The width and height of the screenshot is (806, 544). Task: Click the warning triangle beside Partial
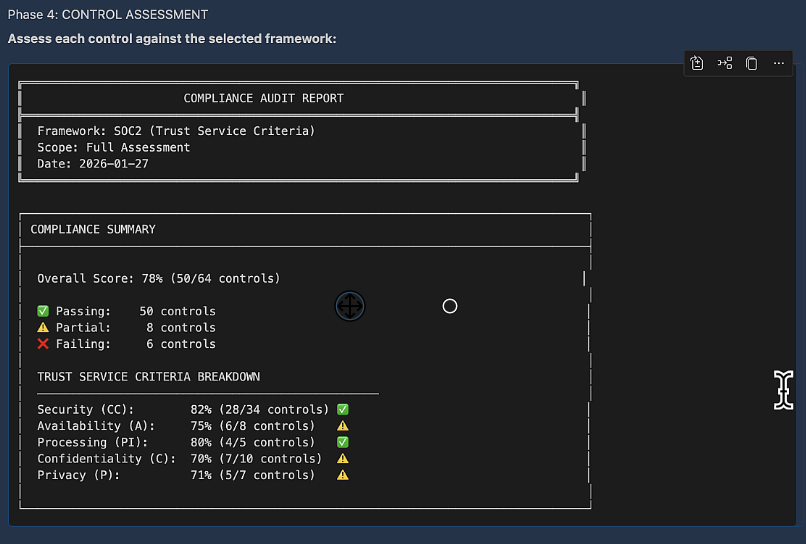43,327
